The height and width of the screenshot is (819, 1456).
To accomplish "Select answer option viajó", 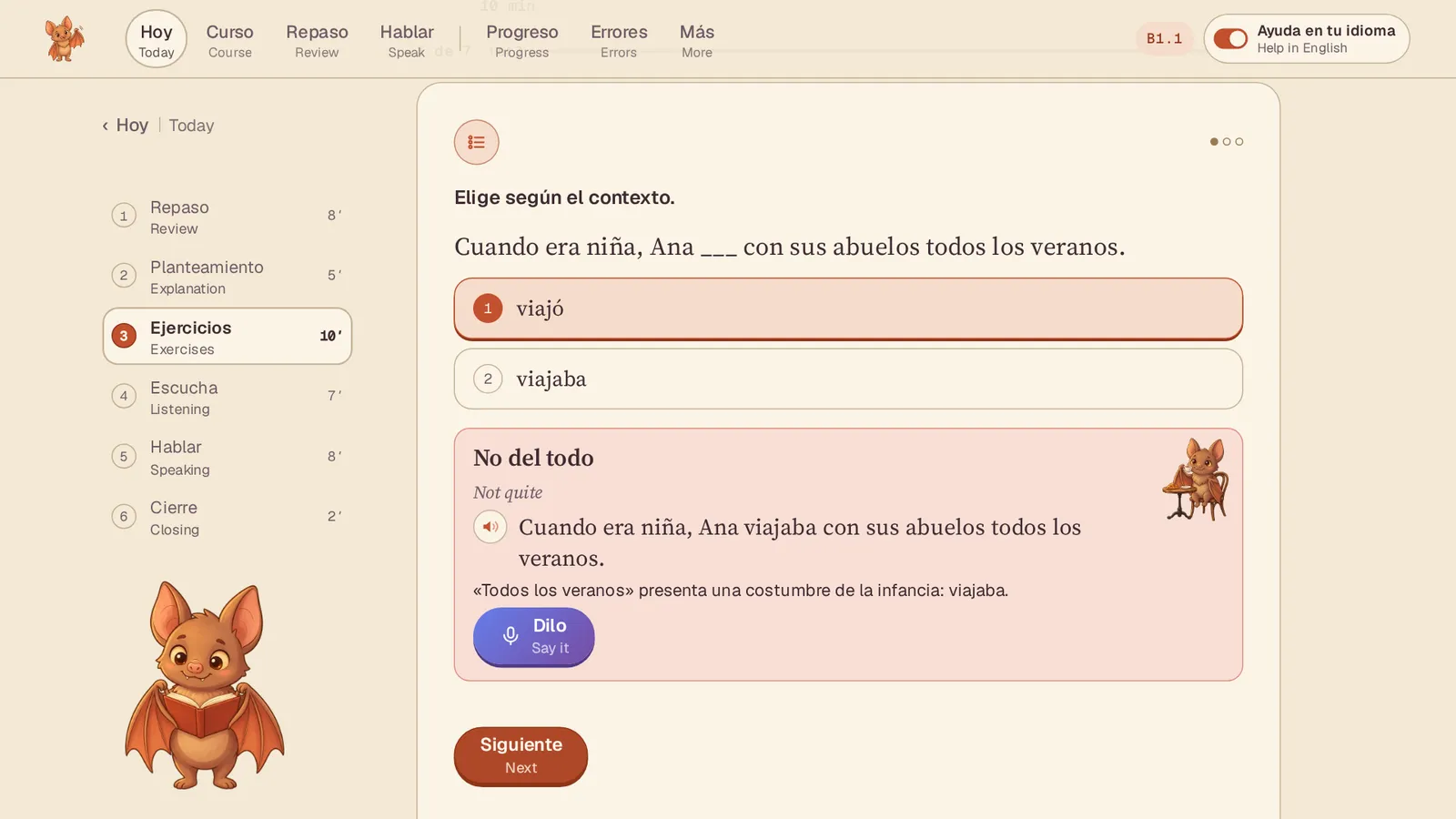I will pyautogui.click(x=848, y=308).
